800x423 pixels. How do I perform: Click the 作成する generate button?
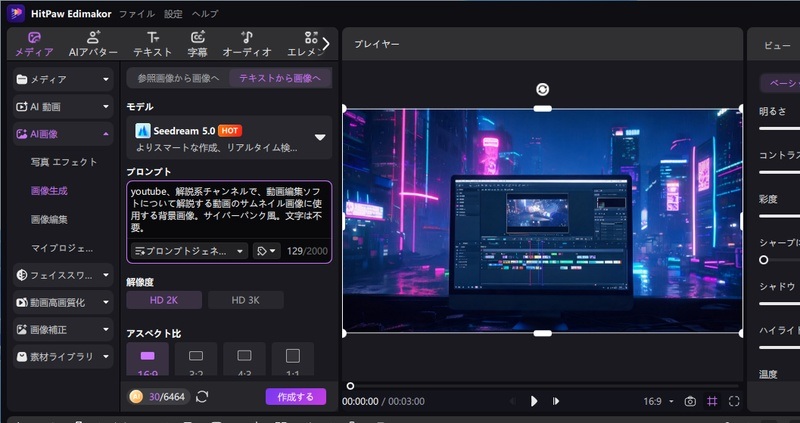[x=295, y=396]
